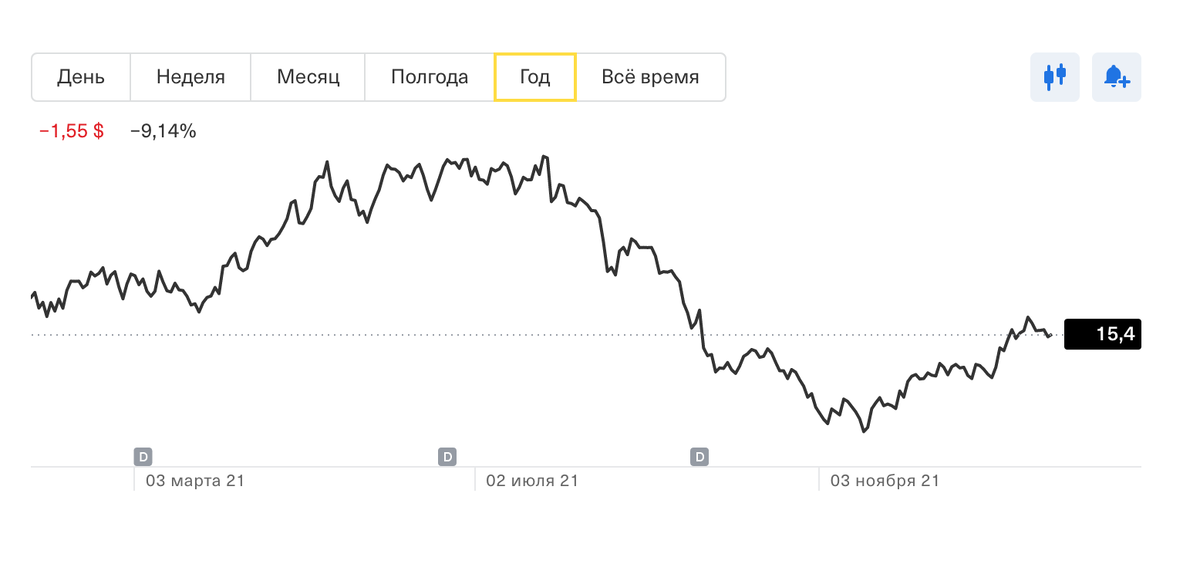Click the 03 ноября 21 axis date
Viewport: 1200px width, 571px height.
[884, 481]
